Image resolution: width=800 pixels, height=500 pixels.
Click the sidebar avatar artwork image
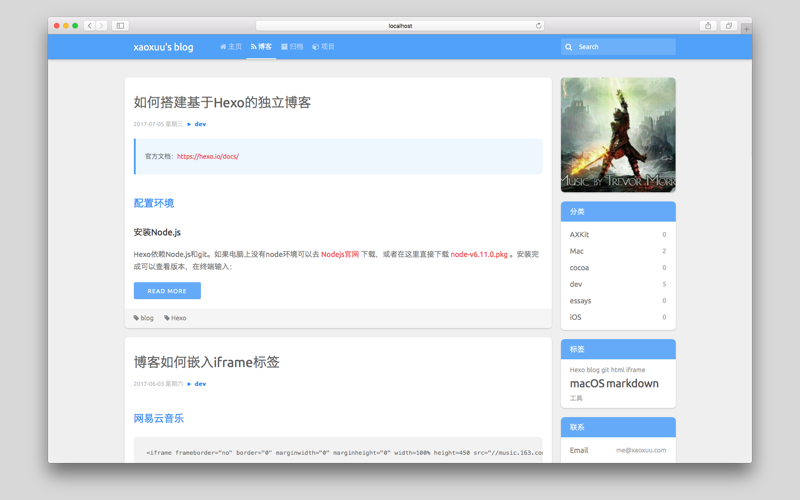pyautogui.click(x=618, y=135)
